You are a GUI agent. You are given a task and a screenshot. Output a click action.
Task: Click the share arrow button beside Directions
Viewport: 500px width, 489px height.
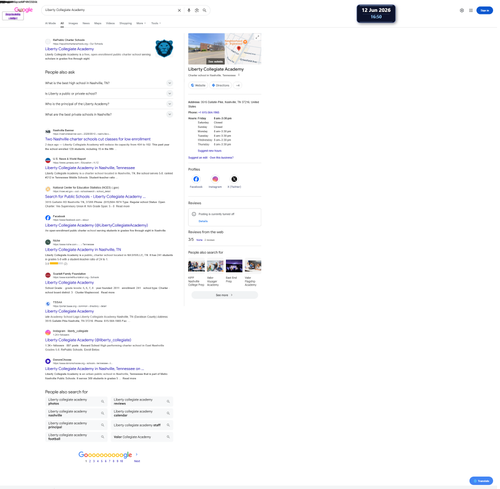238,85
